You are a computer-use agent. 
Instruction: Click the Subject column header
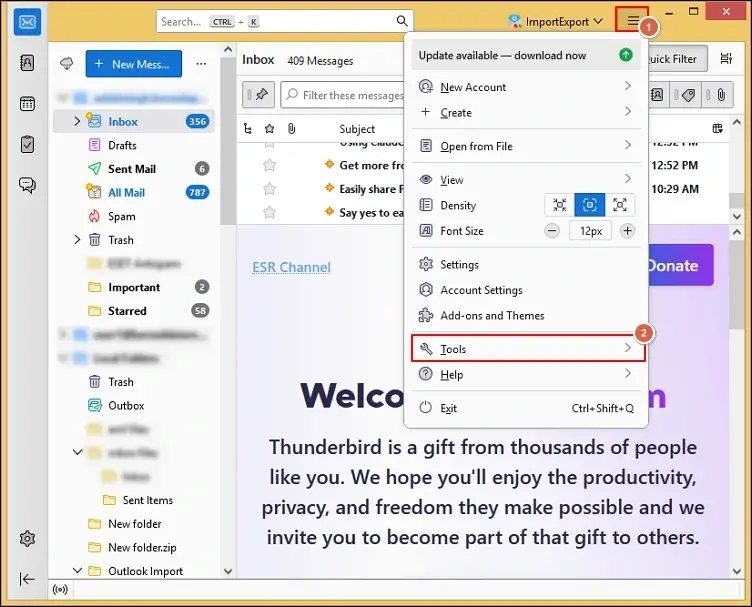[x=357, y=129]
